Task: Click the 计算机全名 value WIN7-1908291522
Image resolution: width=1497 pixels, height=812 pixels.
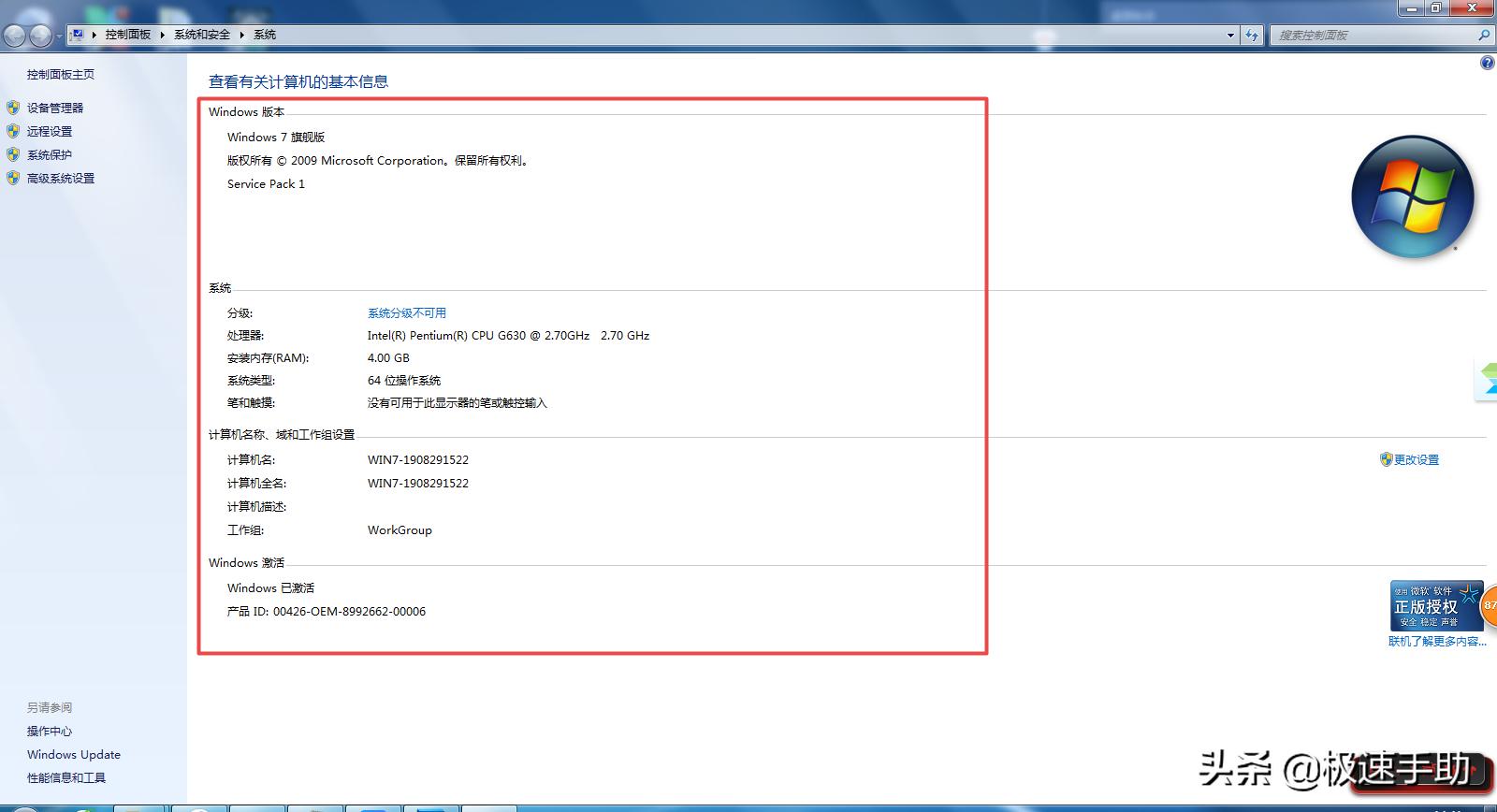Action: (x=418, y=484)
